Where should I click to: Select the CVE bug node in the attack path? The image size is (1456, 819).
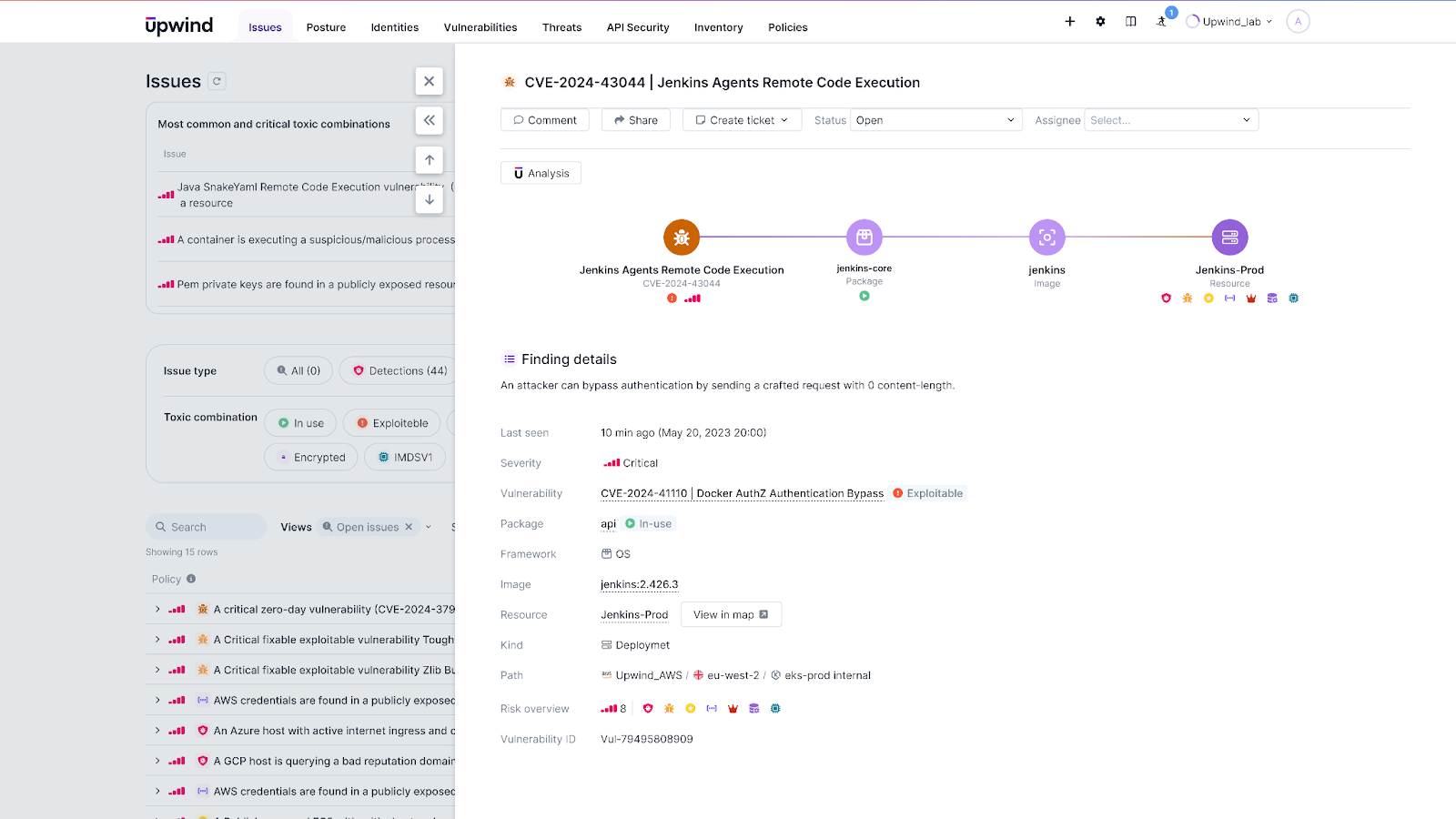681,237
